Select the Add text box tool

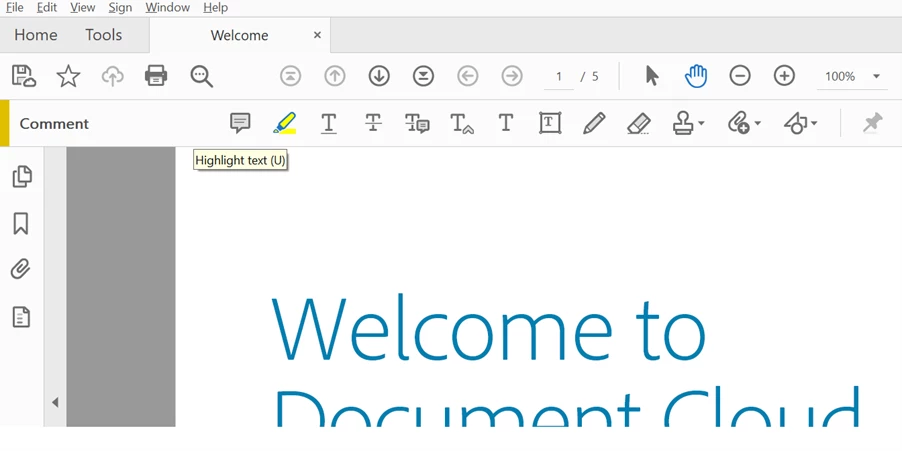(550, 123)
